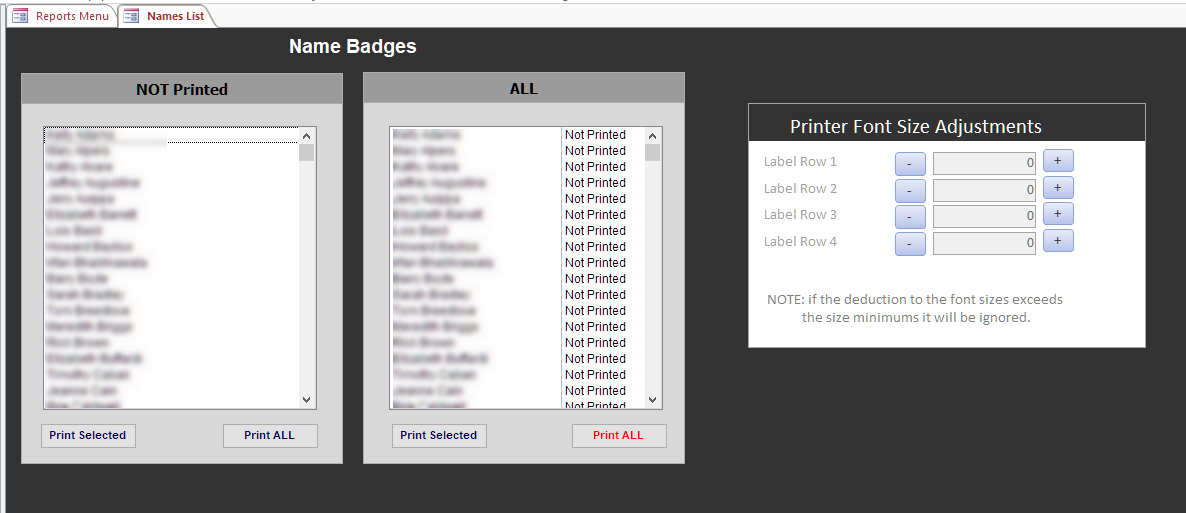Viewport: 1186px width, 513px height.
Task: Increase Label Row 1 font size with plus
Action: 1058,161
